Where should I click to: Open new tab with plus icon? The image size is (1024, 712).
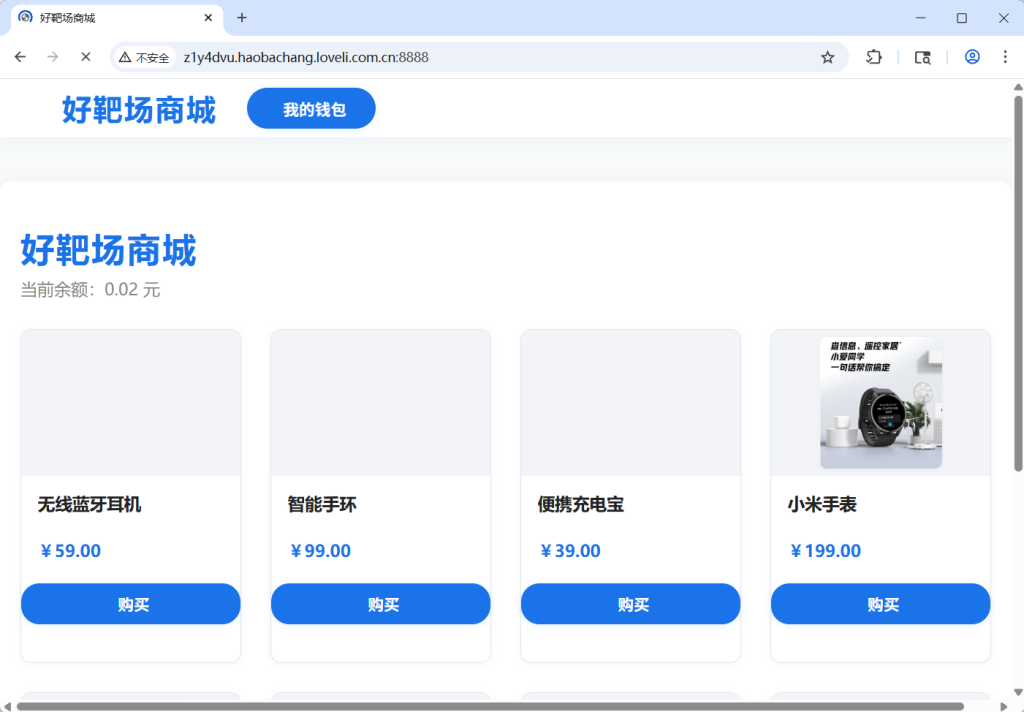(242, 18)
